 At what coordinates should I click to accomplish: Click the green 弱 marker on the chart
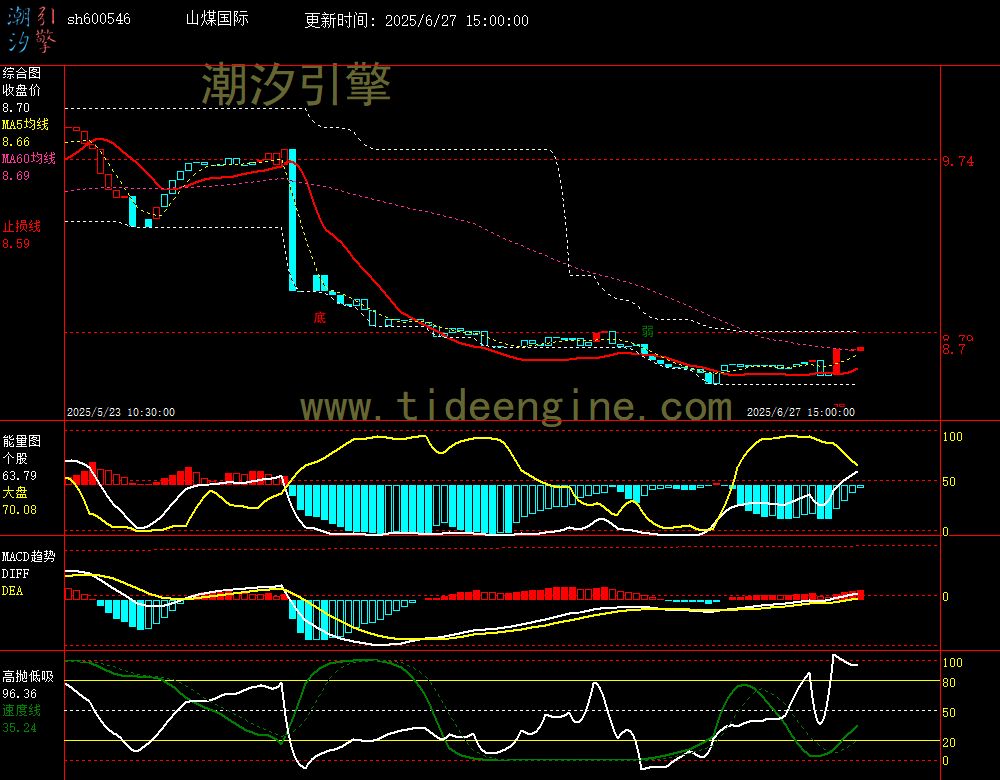tap(647, 331)
